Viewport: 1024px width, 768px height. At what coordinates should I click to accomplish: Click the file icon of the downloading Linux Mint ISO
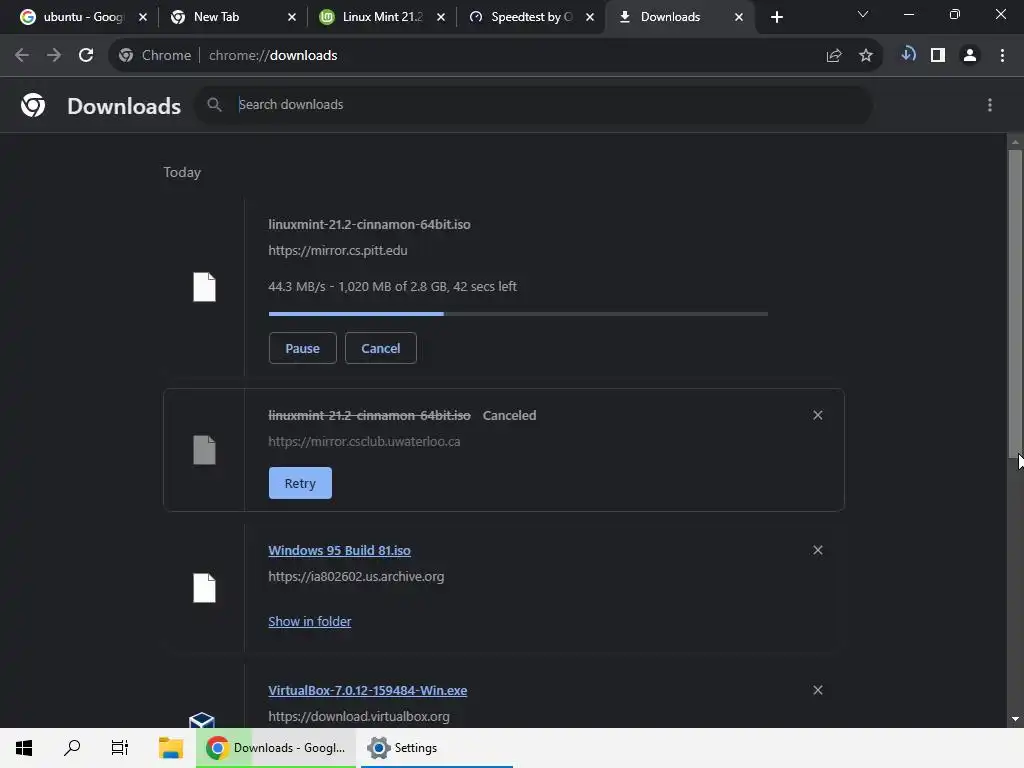pyautogui.click(x=204, y=287)
